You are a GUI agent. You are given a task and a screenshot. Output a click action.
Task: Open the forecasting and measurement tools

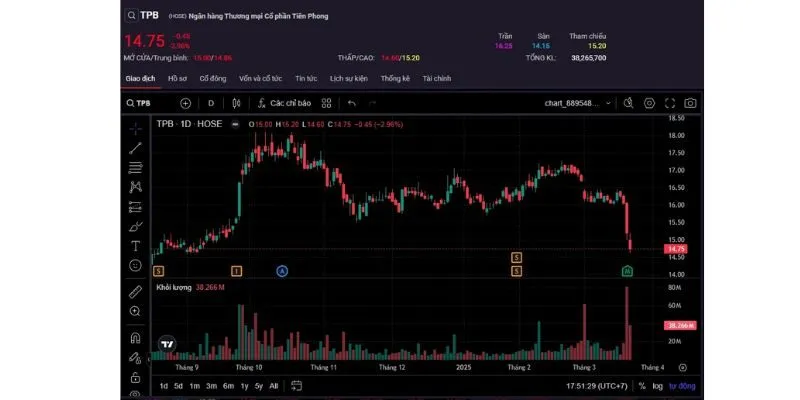click(135, 207)
